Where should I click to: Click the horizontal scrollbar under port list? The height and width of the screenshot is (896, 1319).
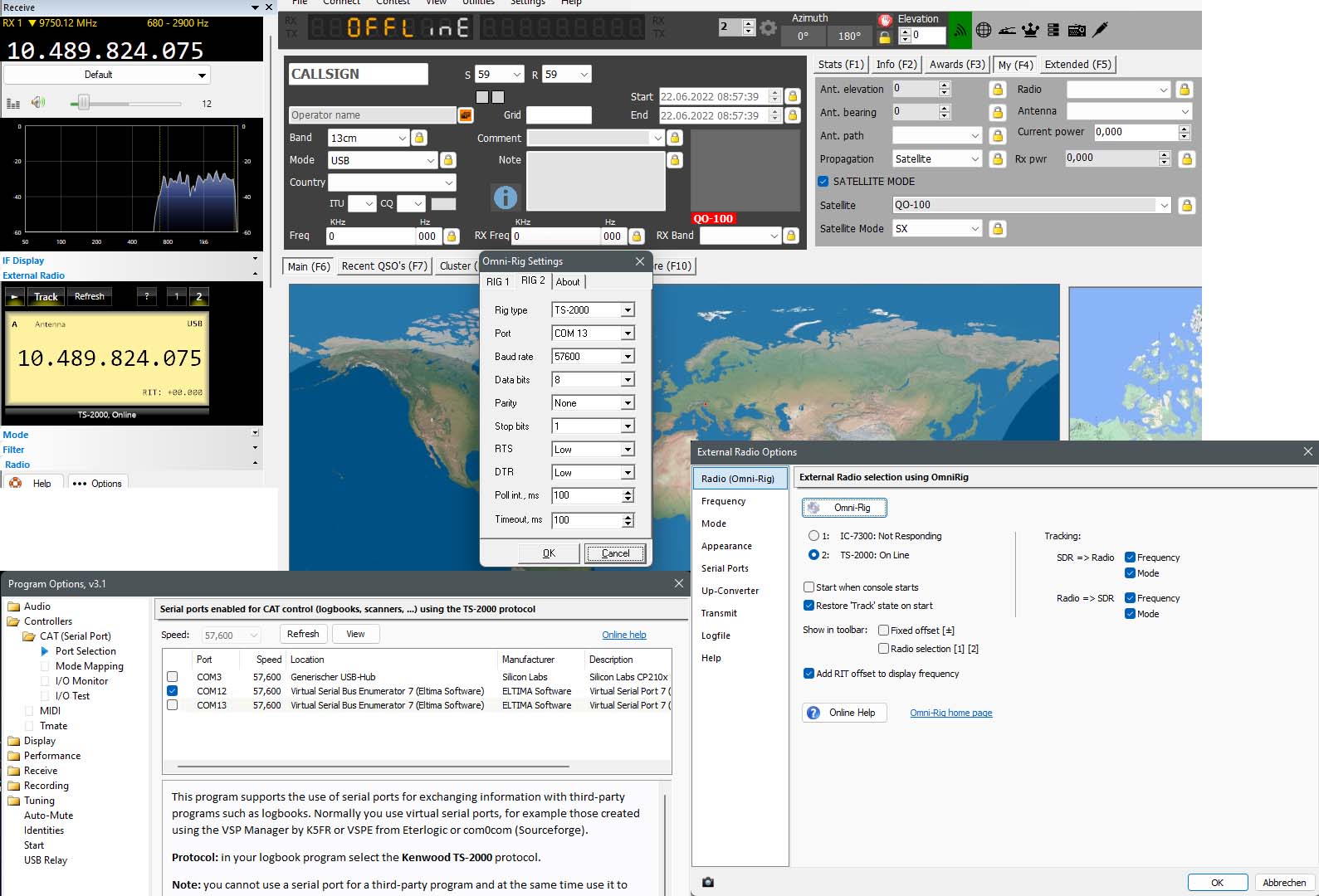[x=374, y=767]
